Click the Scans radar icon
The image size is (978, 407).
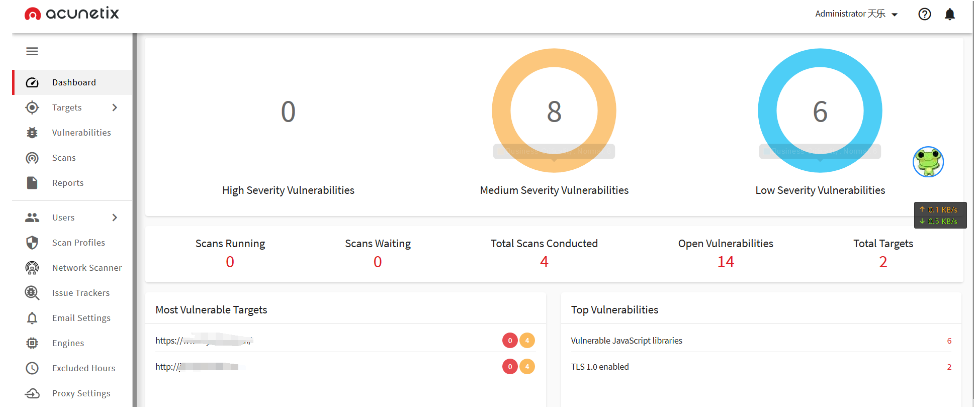click(x=32, y=158)
